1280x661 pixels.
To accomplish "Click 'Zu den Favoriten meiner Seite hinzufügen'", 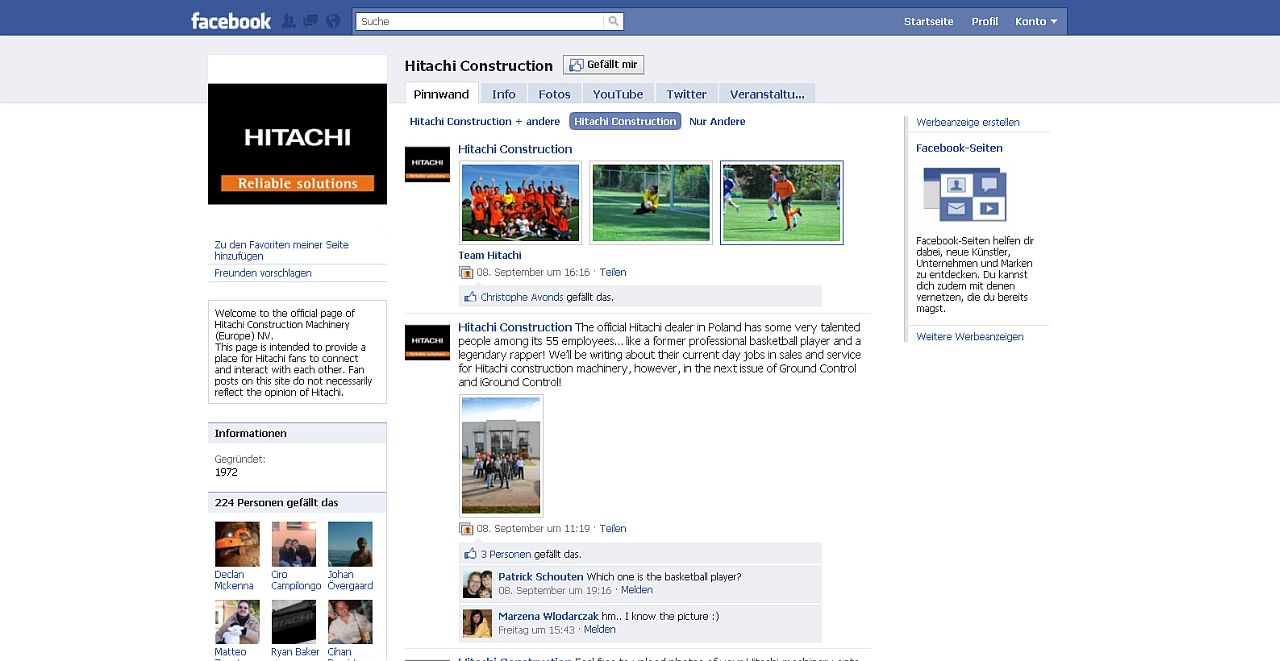I will point(281,250).
